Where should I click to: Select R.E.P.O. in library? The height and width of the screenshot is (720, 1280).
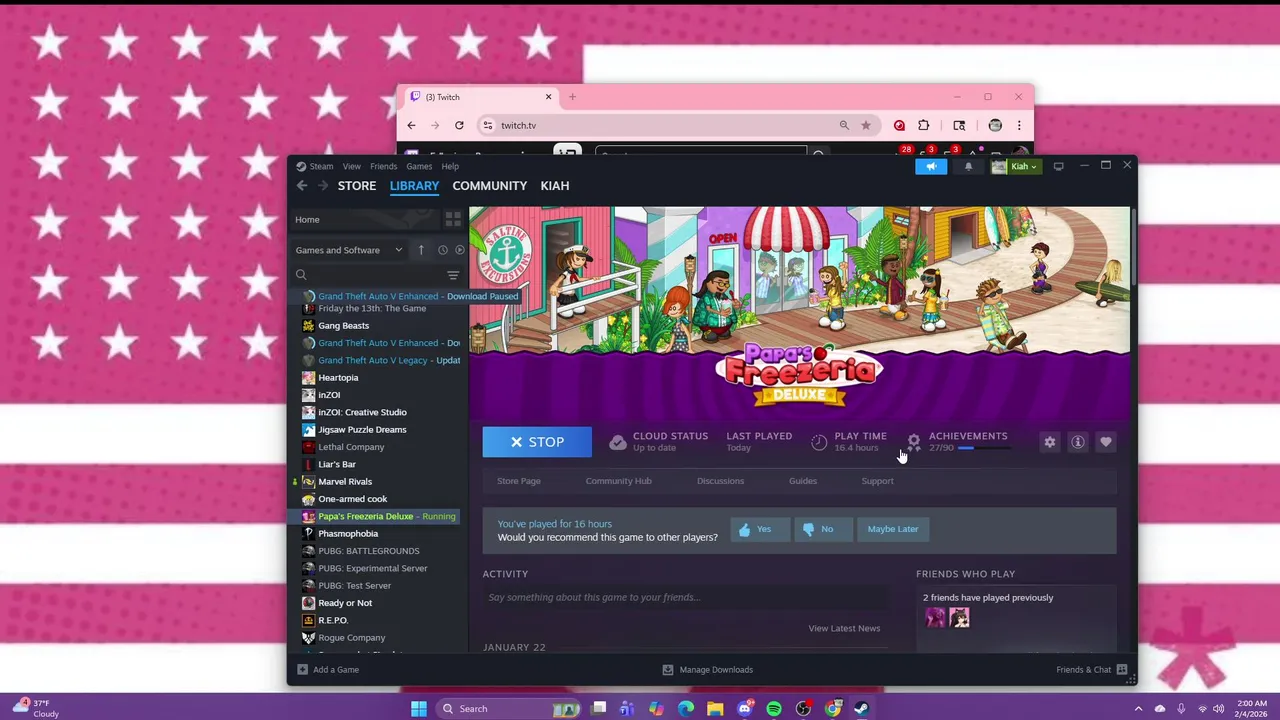pos(333,620)
